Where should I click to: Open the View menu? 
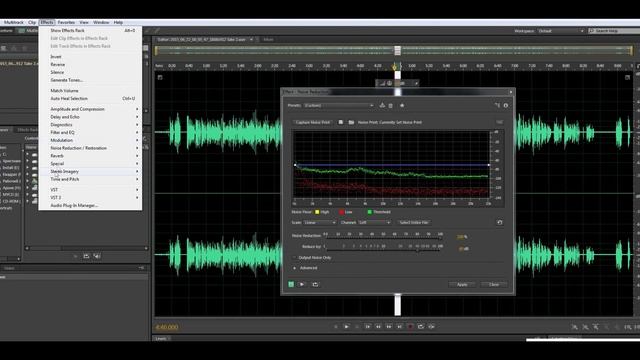click(84, 22)
